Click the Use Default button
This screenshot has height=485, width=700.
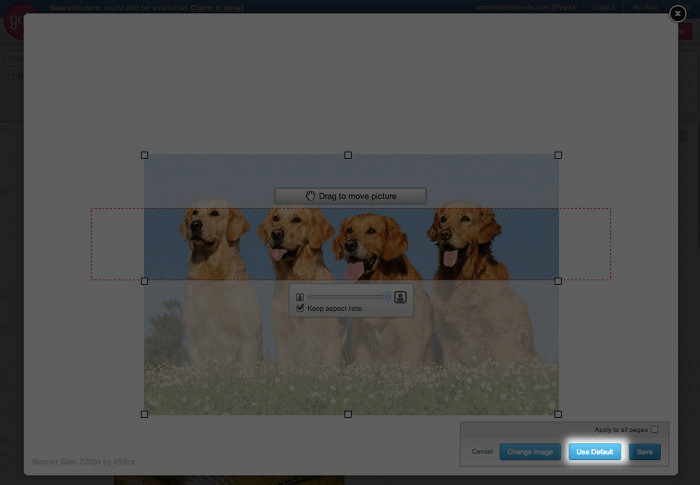click(x=595, y=452)
